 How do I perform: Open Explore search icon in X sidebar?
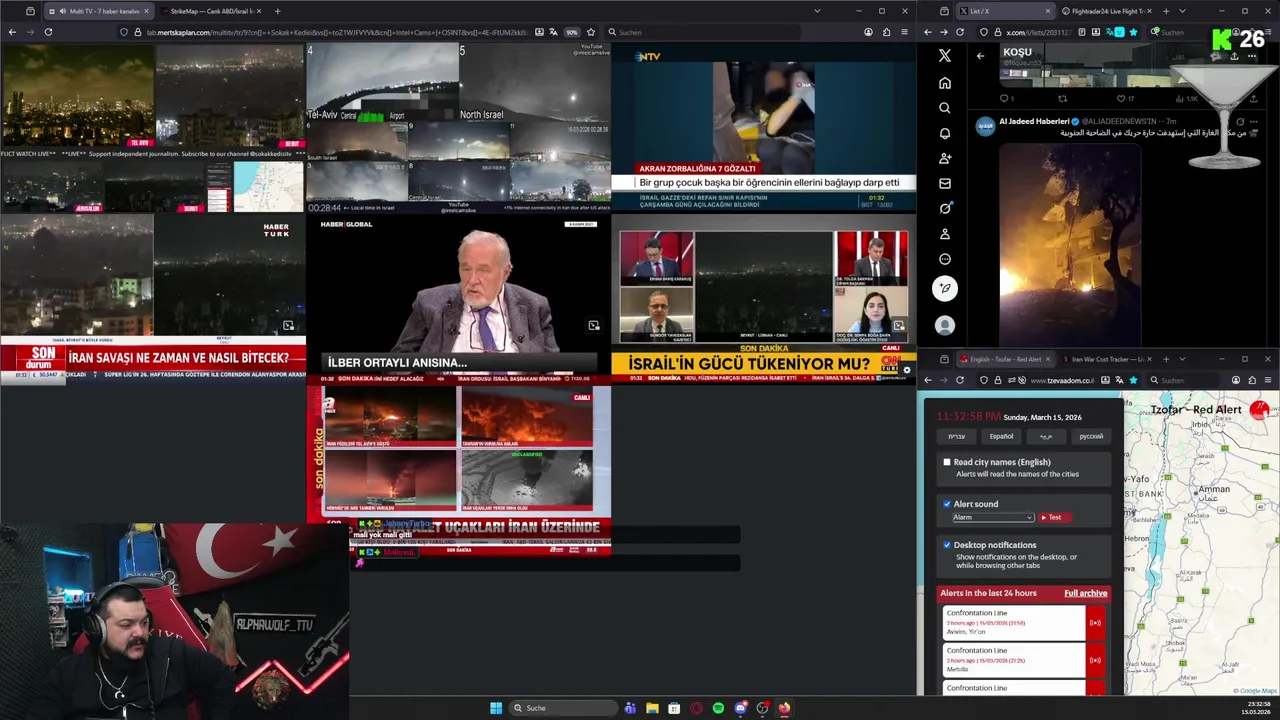click(x=945, y=108)
